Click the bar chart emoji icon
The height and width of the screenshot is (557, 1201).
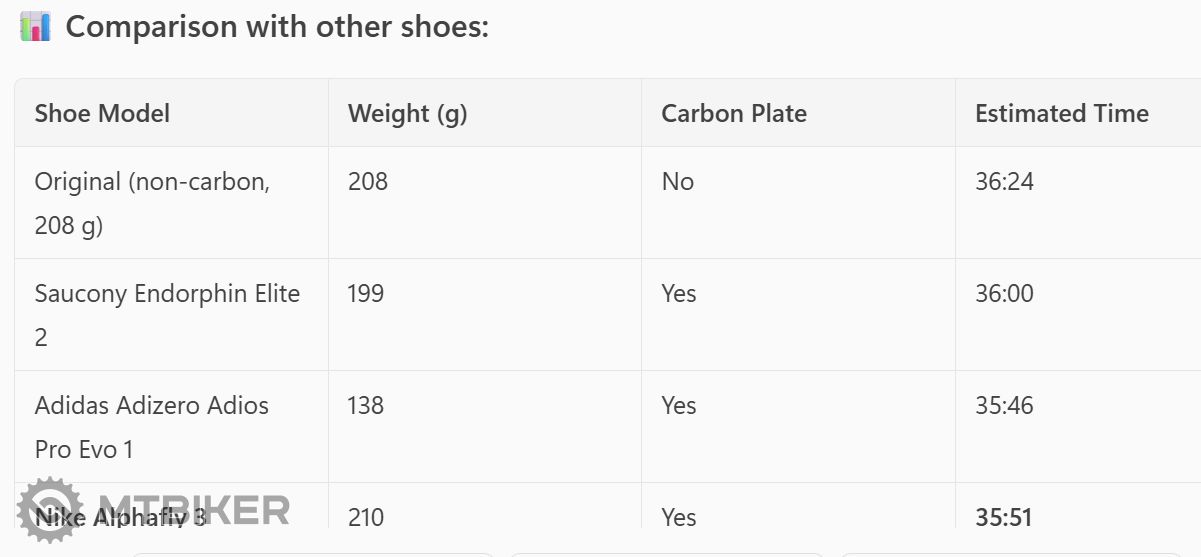35,27
